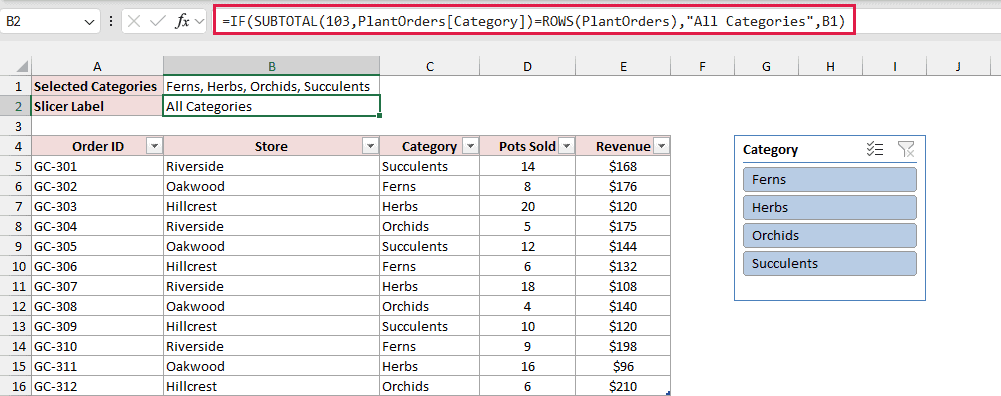Open Revenue column filter dropdown
This screenshot has width=1001, height=396.
click(661, 146)
